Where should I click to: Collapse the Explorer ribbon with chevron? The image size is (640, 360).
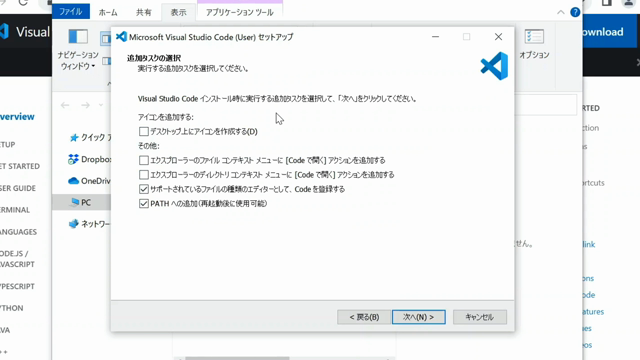pyautogui.click(x=561, y=13)
